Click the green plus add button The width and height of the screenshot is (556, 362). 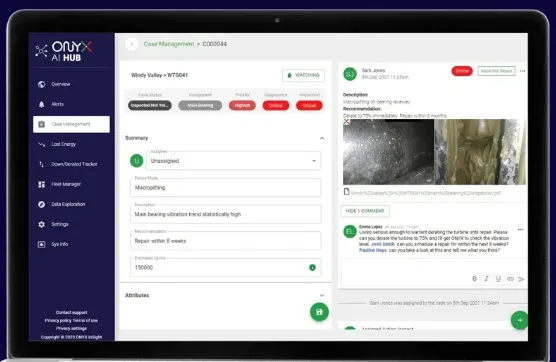[520, 320]
